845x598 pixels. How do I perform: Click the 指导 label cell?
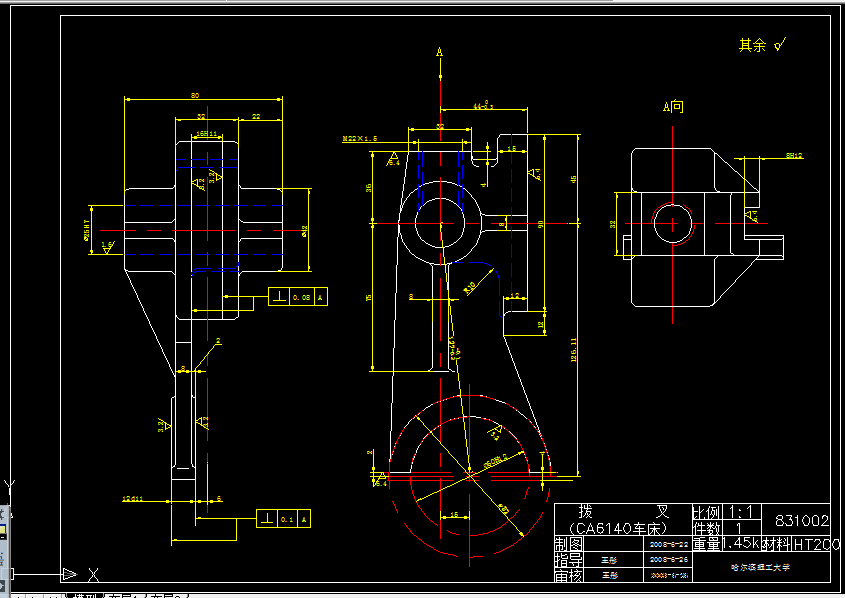[x=569, y=560]
